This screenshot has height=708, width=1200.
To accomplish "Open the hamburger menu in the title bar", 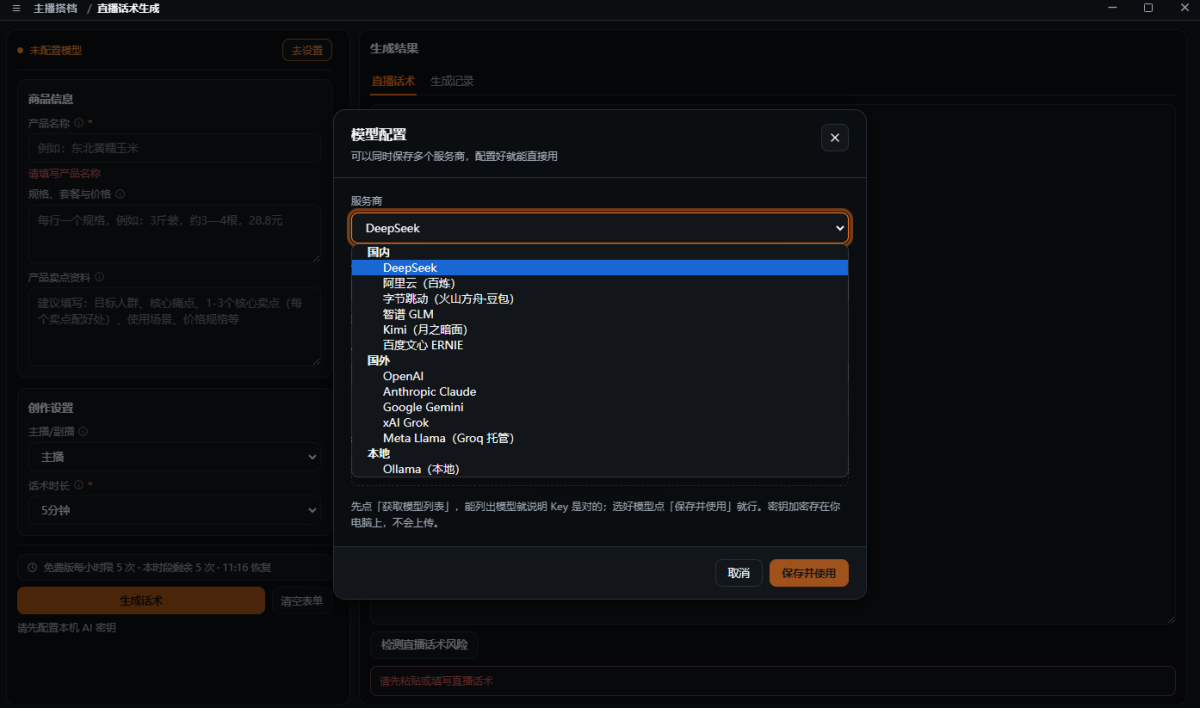I will point(16,8).
